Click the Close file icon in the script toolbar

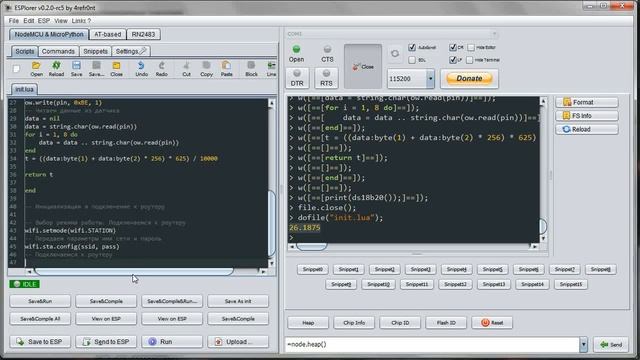point(116,69)
